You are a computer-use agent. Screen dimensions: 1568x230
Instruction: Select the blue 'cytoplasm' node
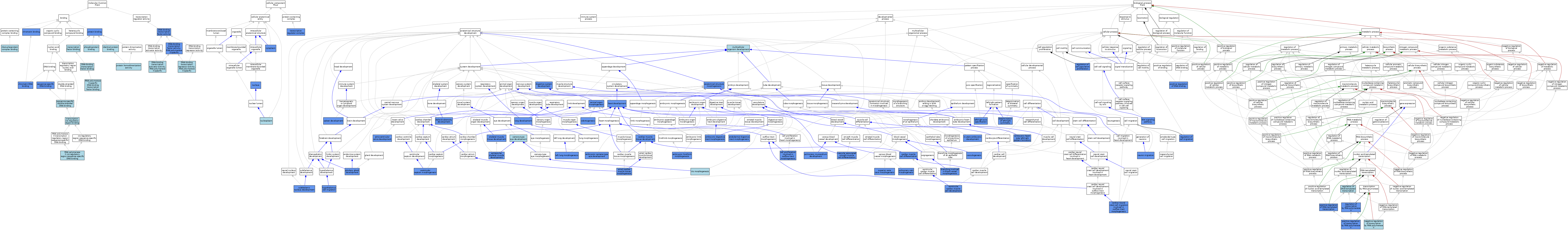(x=271, y=48)
